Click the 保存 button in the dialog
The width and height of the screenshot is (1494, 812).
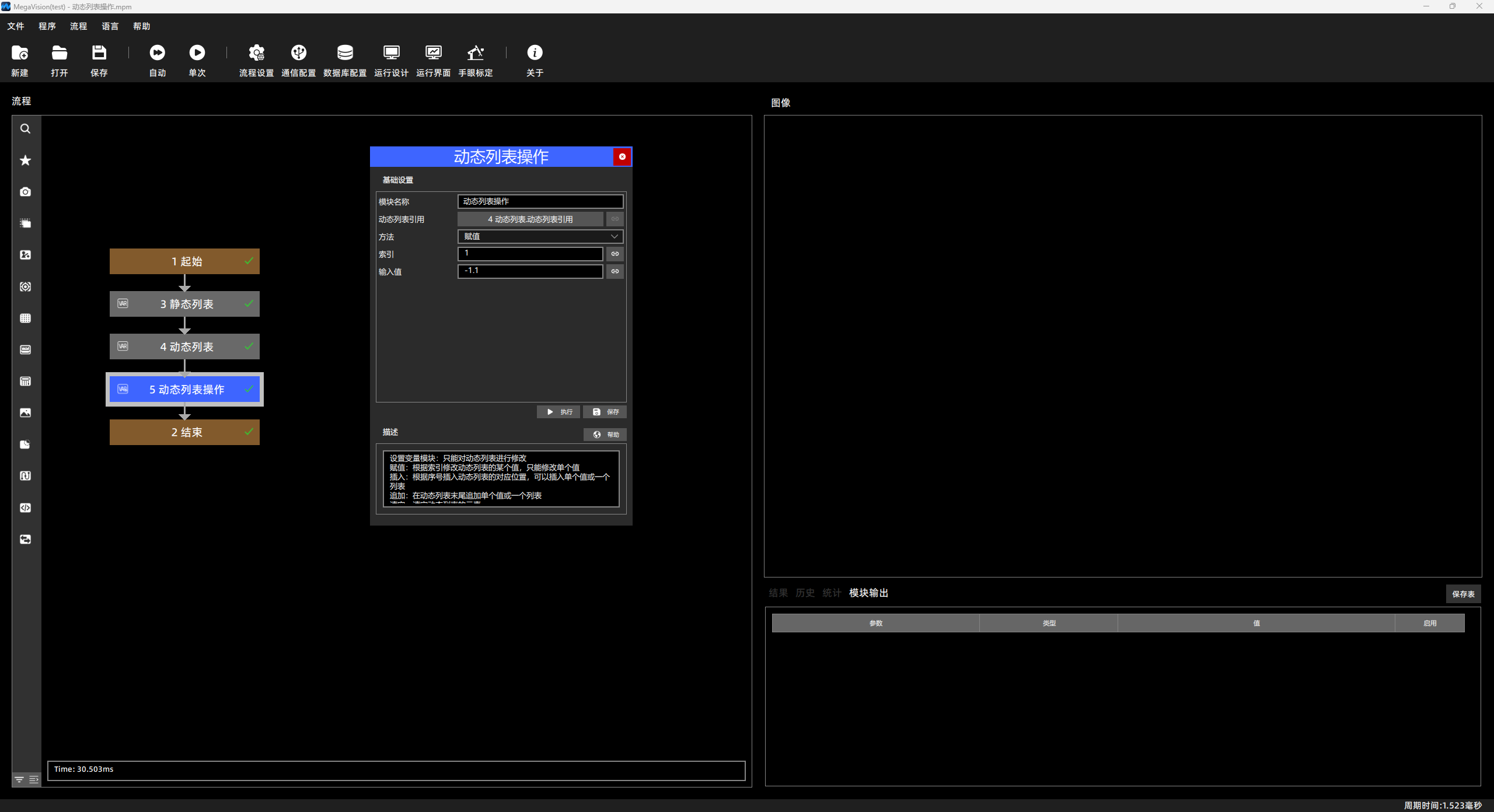605,412
